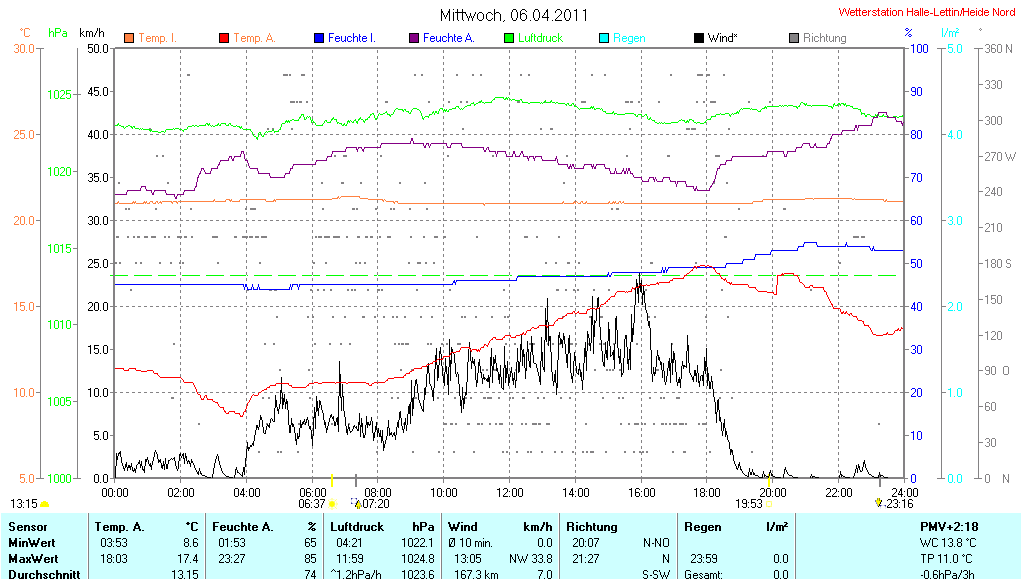
Task: Open the Wetterstation Halle-Lettin/Heide Nord link
Action: click(x=926, y=13)
